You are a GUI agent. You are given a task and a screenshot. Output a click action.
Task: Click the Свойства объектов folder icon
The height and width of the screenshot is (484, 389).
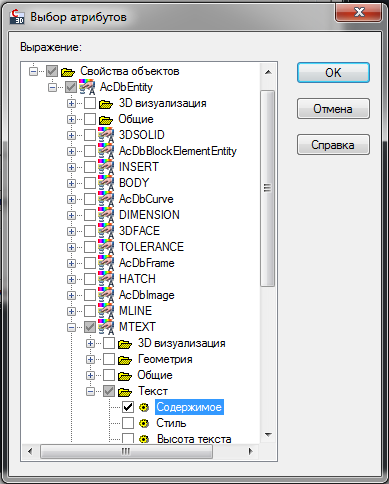pos(68,71)
